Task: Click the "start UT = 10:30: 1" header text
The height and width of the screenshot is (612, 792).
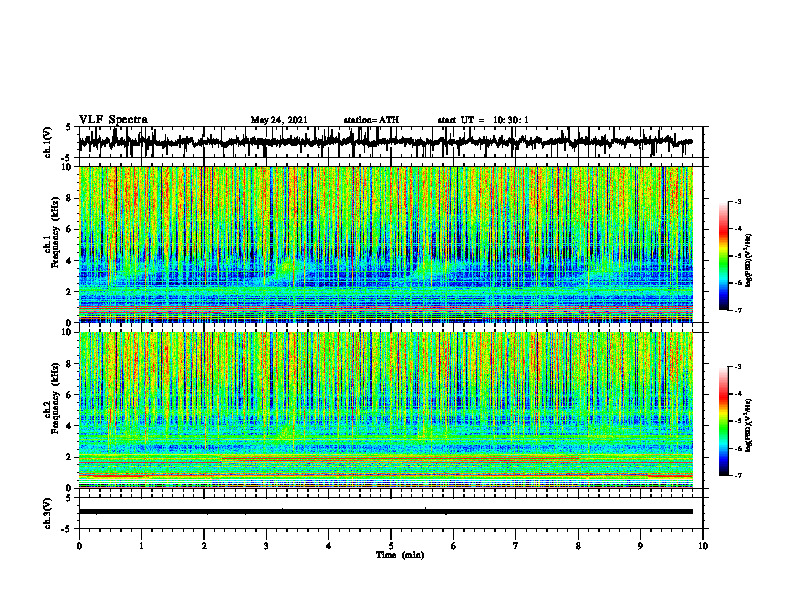Action: (483, 120)
